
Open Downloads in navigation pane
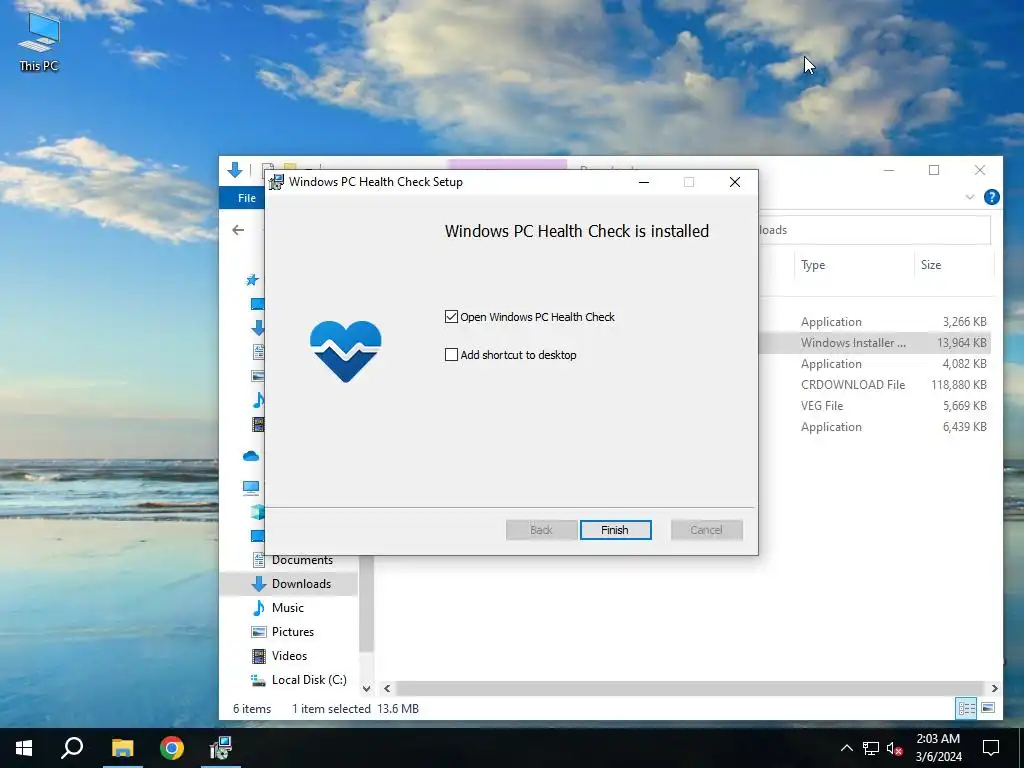pos(301,584)
